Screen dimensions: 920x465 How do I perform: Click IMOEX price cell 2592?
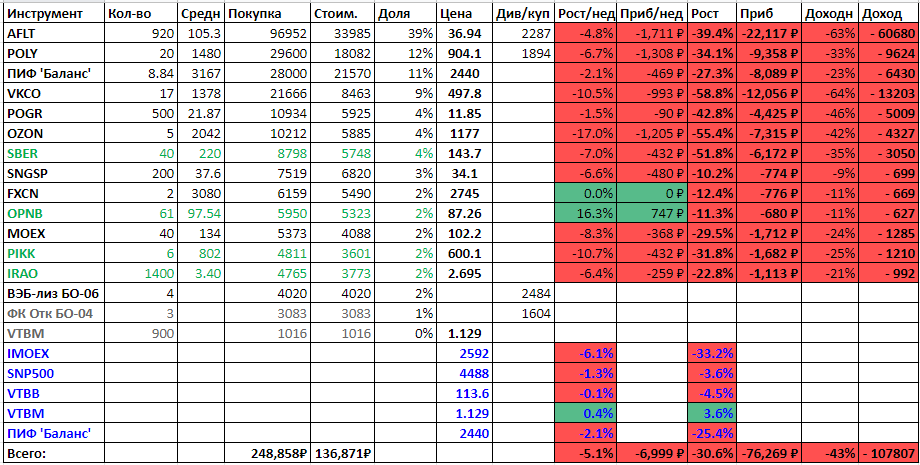(x=464, y=354)
